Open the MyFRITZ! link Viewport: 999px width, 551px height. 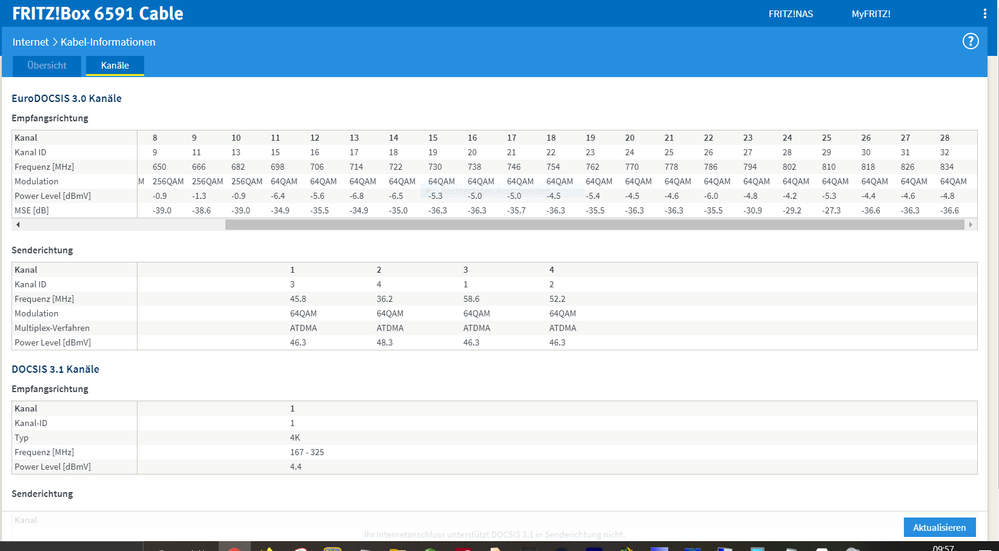[871, 13]
